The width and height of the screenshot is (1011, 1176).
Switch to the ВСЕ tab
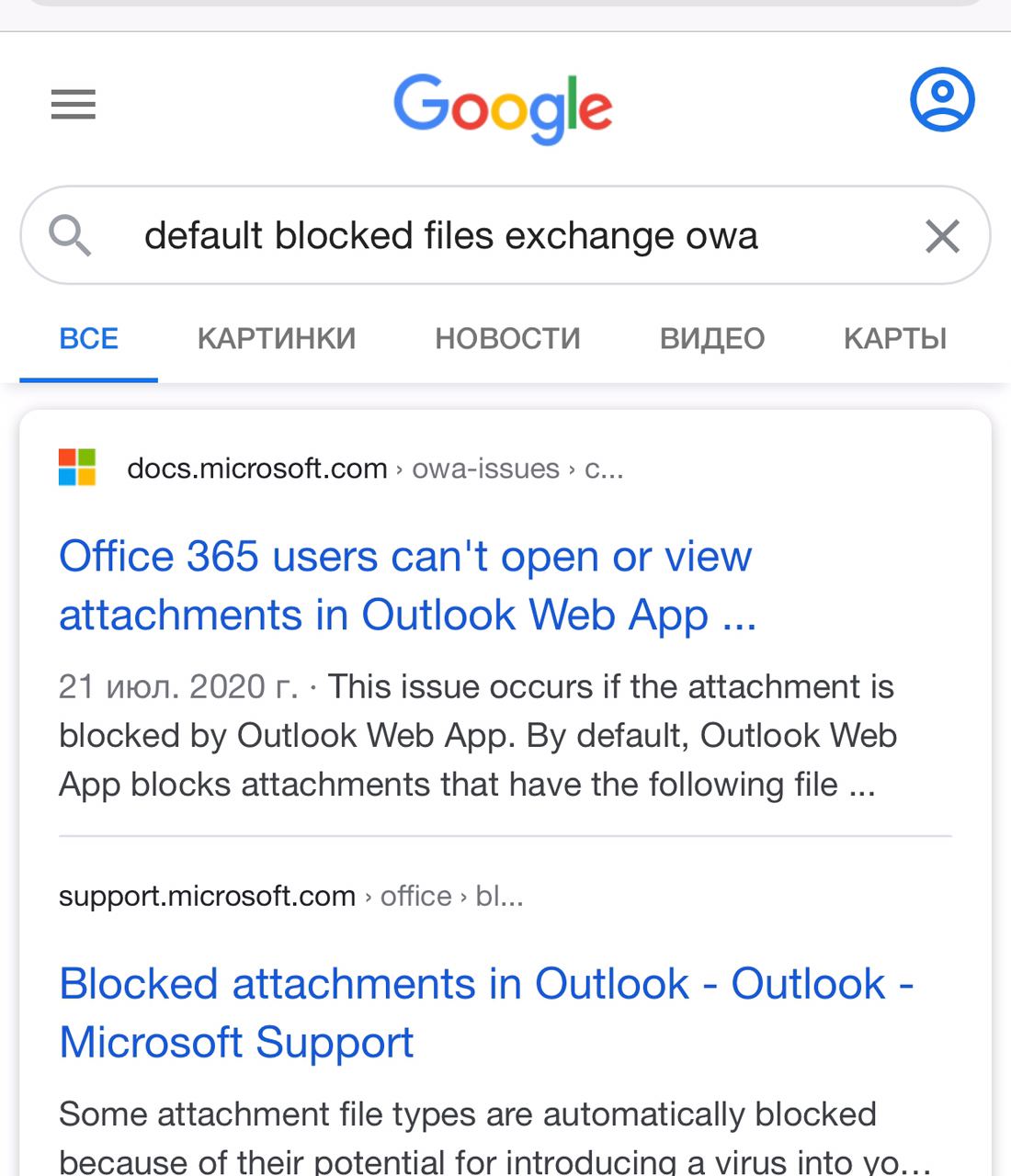(x=89, y=339)
